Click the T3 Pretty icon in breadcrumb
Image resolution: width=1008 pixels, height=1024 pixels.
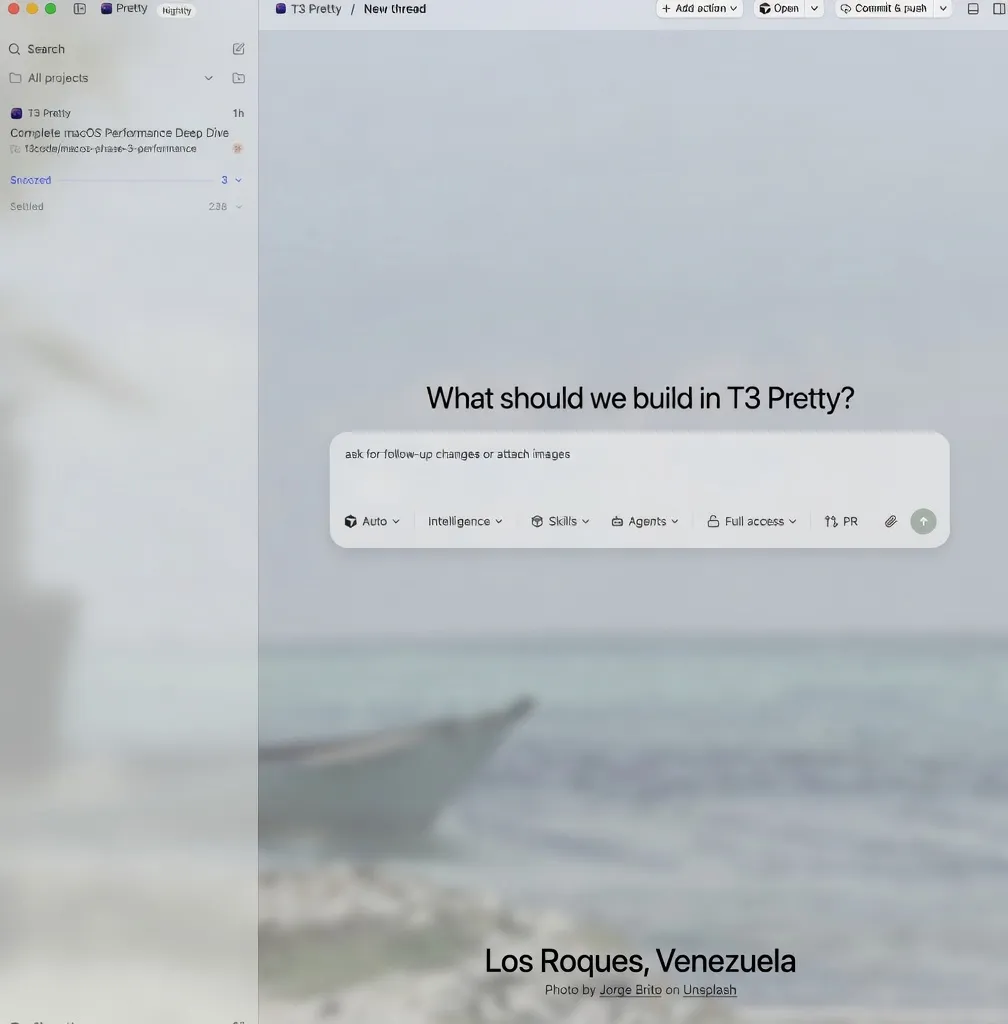281,8
